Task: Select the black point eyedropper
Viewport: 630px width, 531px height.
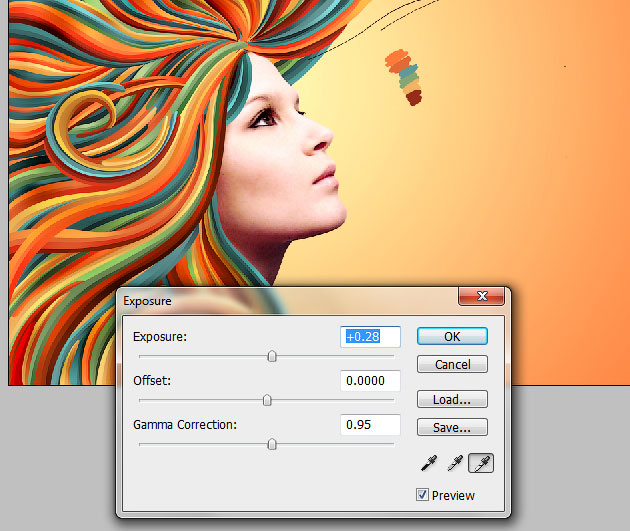Action: 428,463
